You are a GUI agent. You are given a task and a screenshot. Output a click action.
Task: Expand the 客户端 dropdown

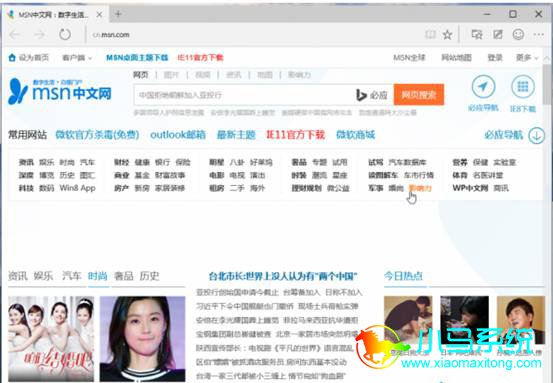coord(77,58)
